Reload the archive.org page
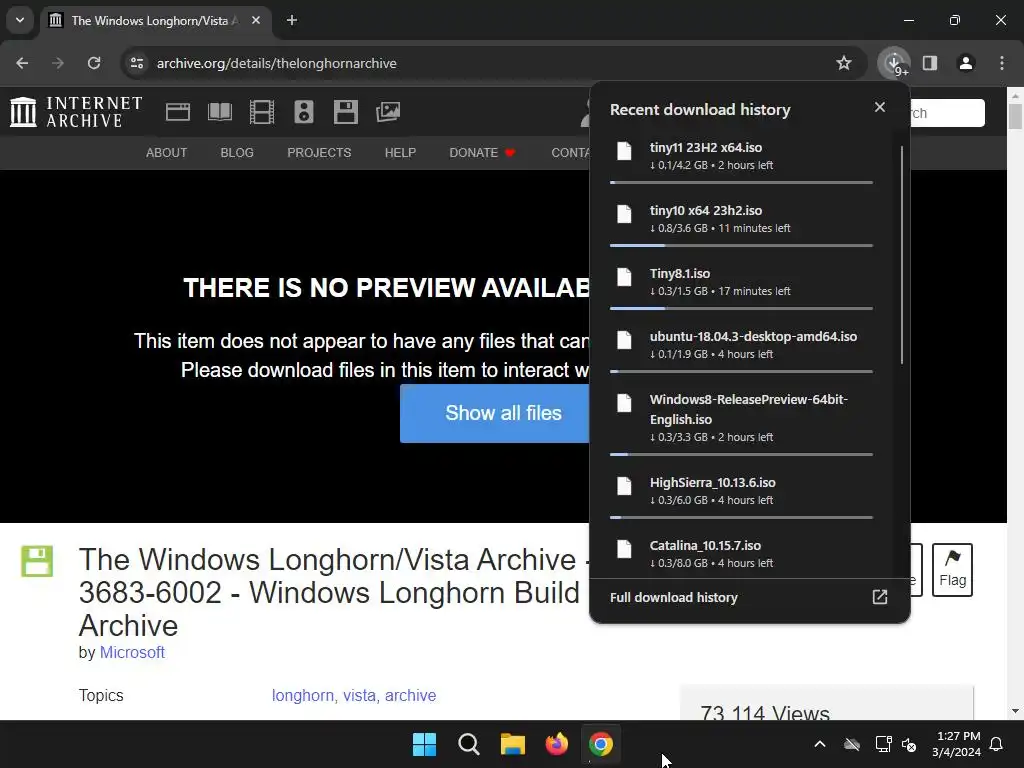Image resolution: width=1024 pixels, height=768 pixels. pos(94,63)
